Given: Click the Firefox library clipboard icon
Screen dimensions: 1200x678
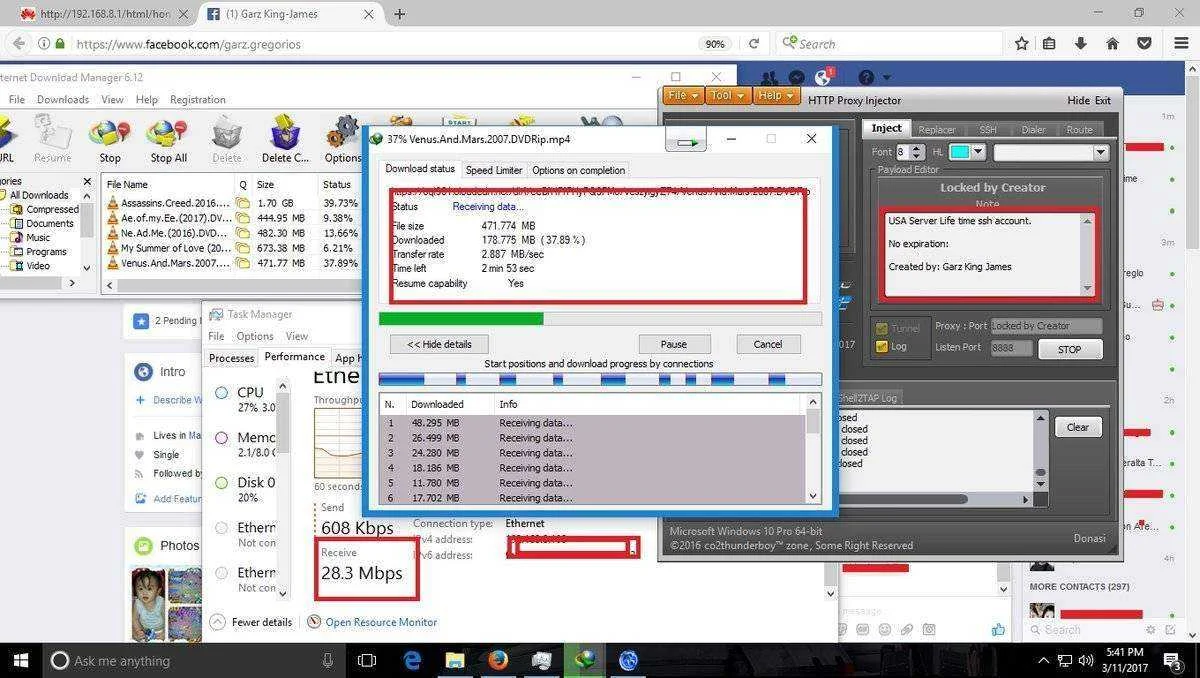Looking at the screenshot, I should [x=1050, y=44].
